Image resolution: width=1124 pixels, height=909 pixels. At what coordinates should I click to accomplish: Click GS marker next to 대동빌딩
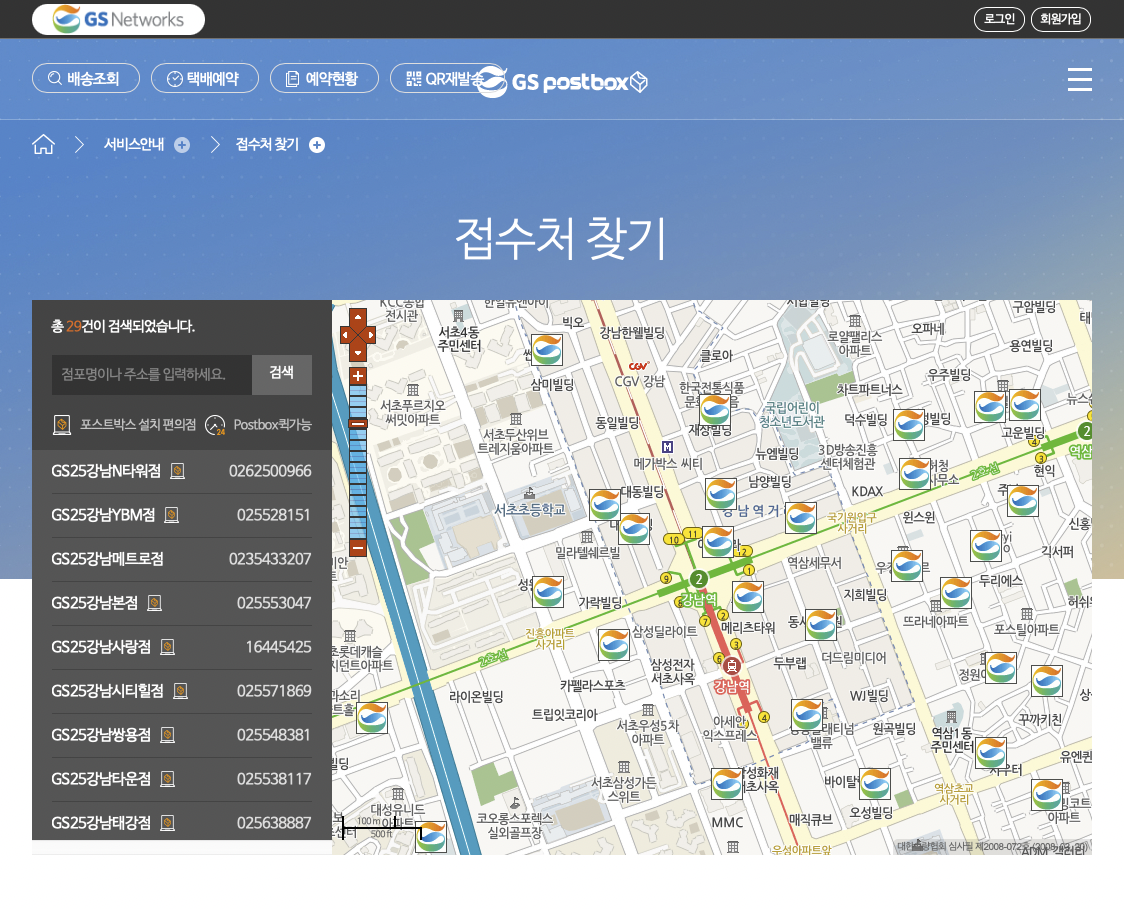(x=604, y=505)
